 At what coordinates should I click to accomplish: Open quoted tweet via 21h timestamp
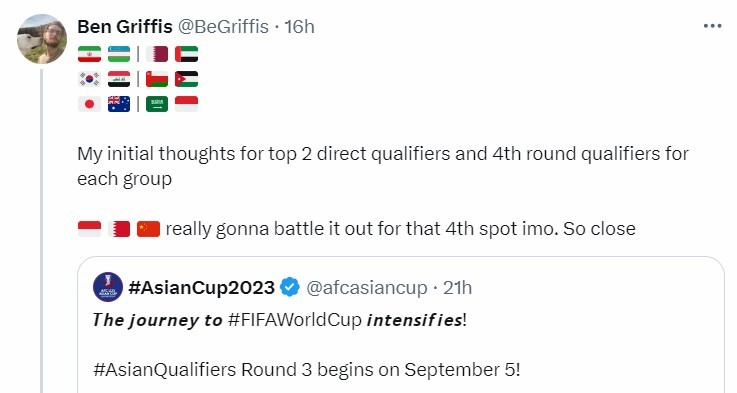(458, 287)
